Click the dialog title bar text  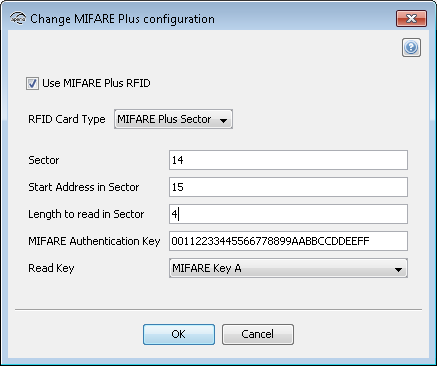[x=122, y=19]
